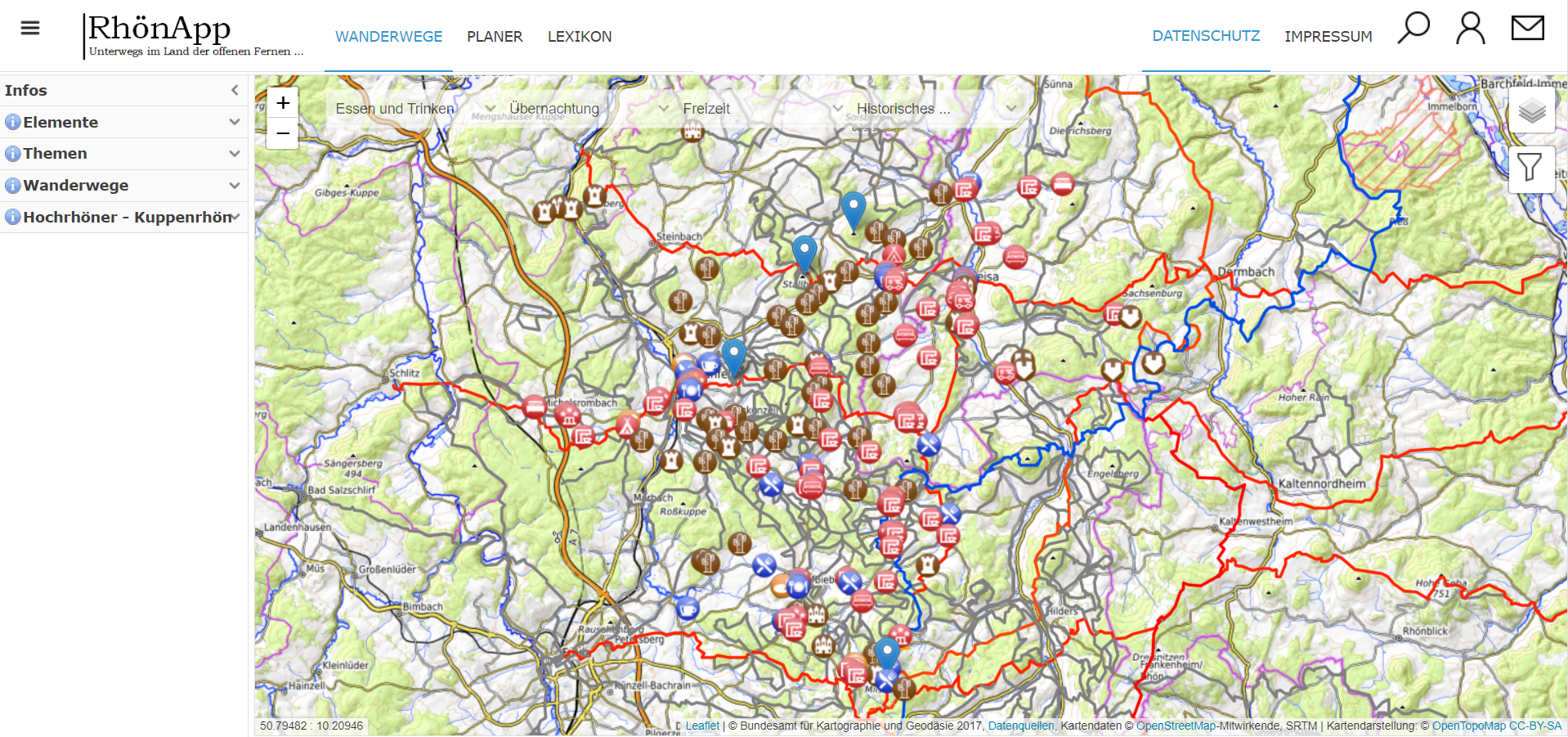Zoom in on the map
Image resolution: width=1568 pixels, height=737 pixels.
(283, 103)
